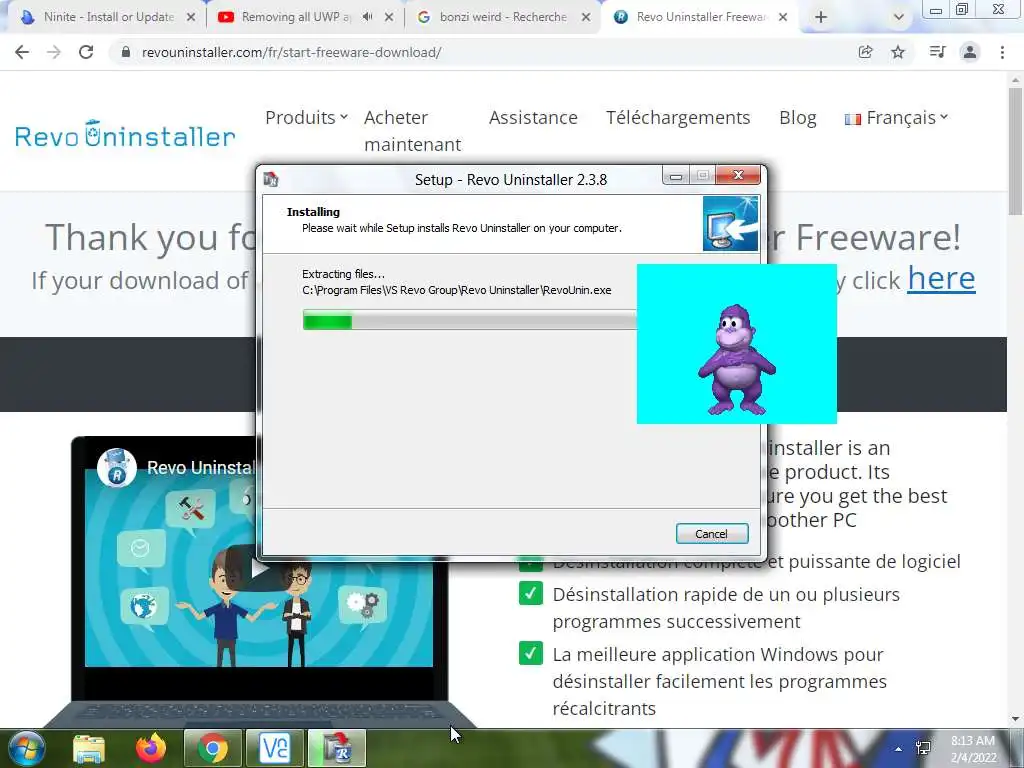Click the Setup window title icon

pos(271,179)
